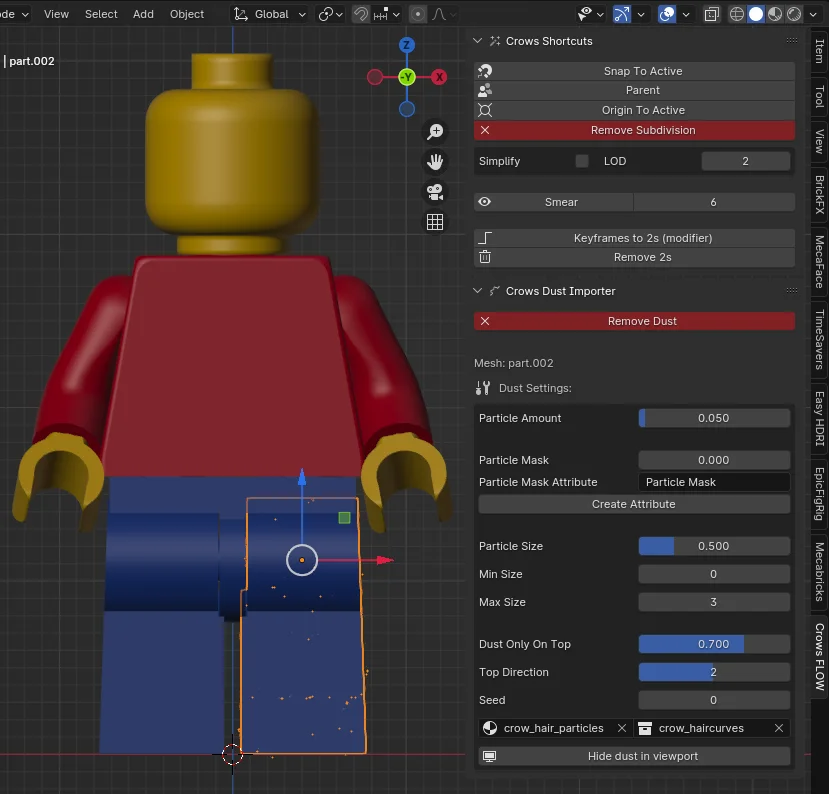Toggle X-ray view in the viewport header
This screenshot has width=829, height=794.
coord(714,14)
